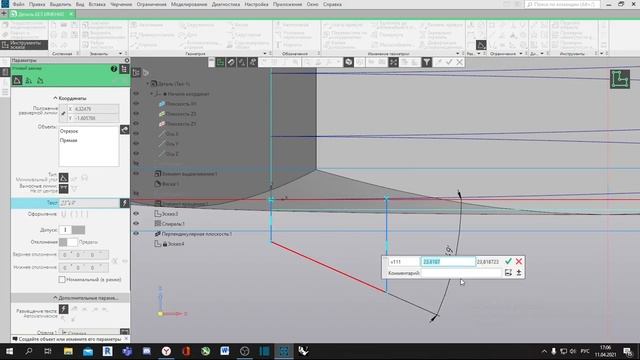Viewport: 640px width, 360px height.
Task: Click the command search field
Action: (x=562, y=4)
